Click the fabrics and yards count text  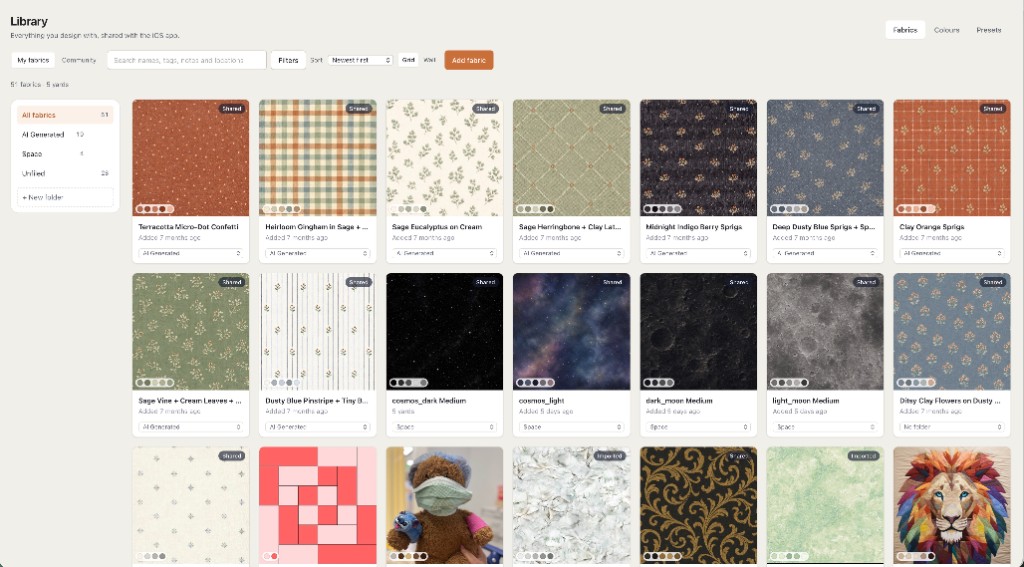[40, 84]
